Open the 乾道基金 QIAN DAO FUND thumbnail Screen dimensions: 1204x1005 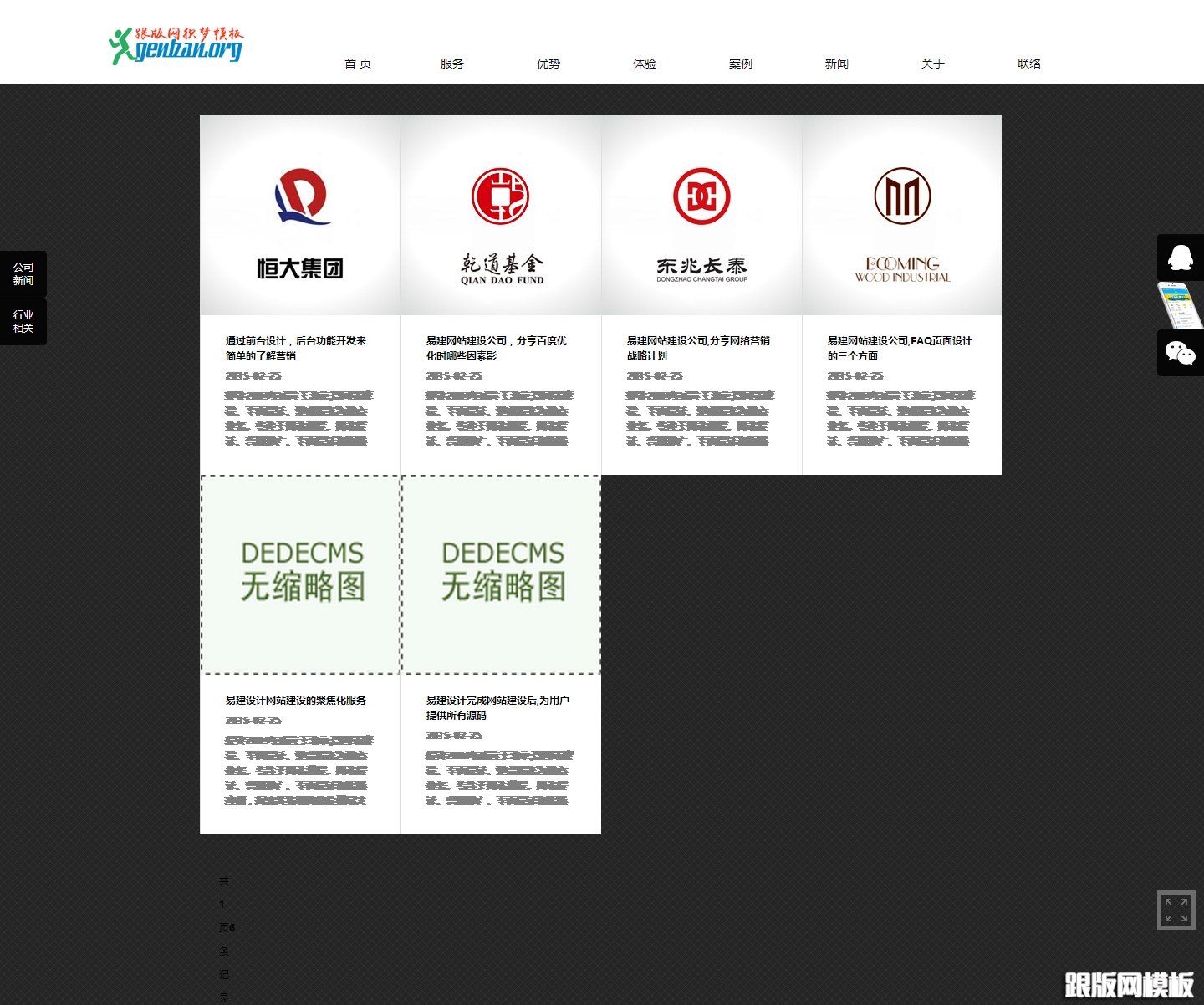pos(500,214)
